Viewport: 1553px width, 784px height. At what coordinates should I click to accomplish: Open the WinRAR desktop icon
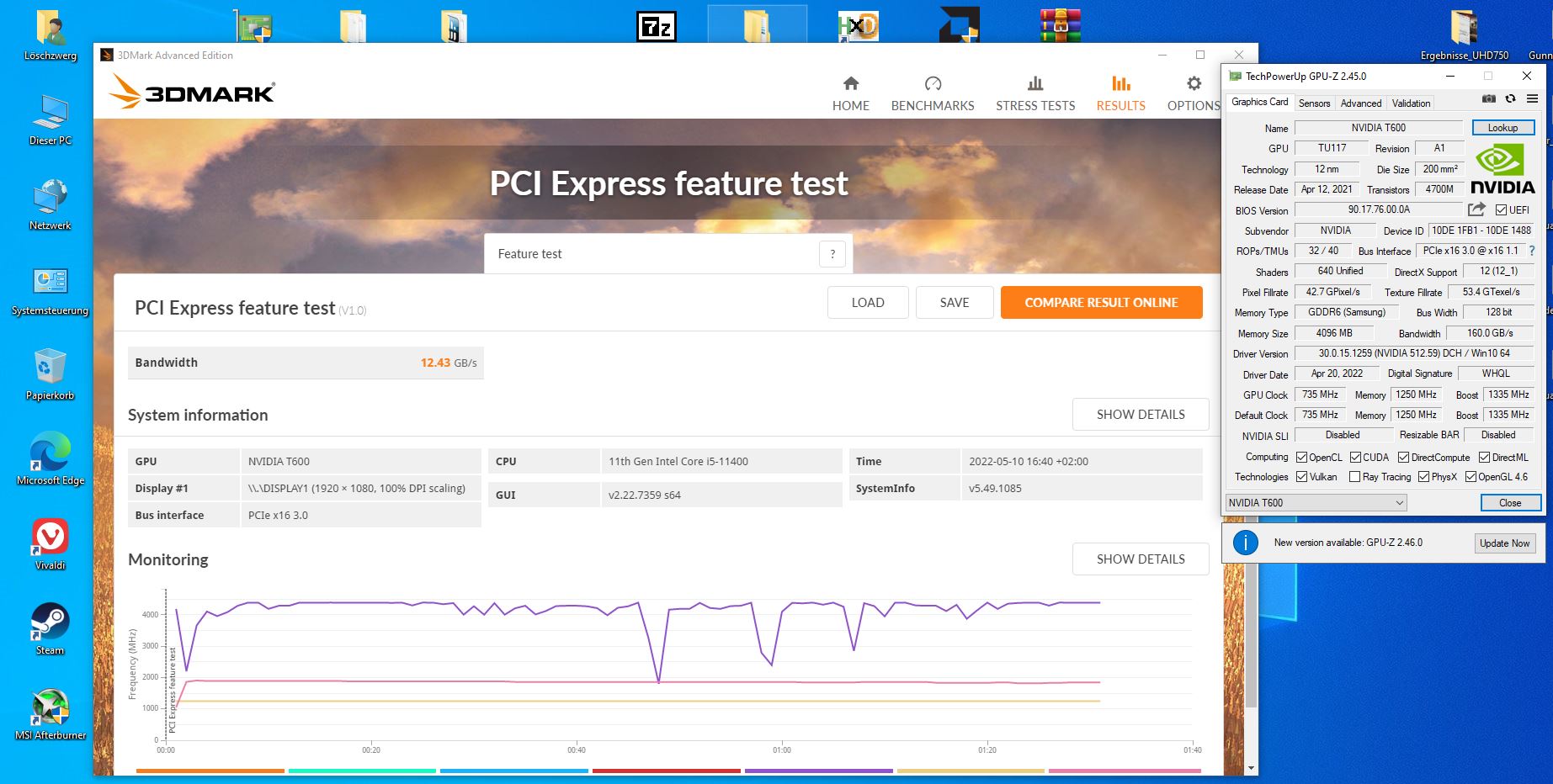[x=1060, y=25]
